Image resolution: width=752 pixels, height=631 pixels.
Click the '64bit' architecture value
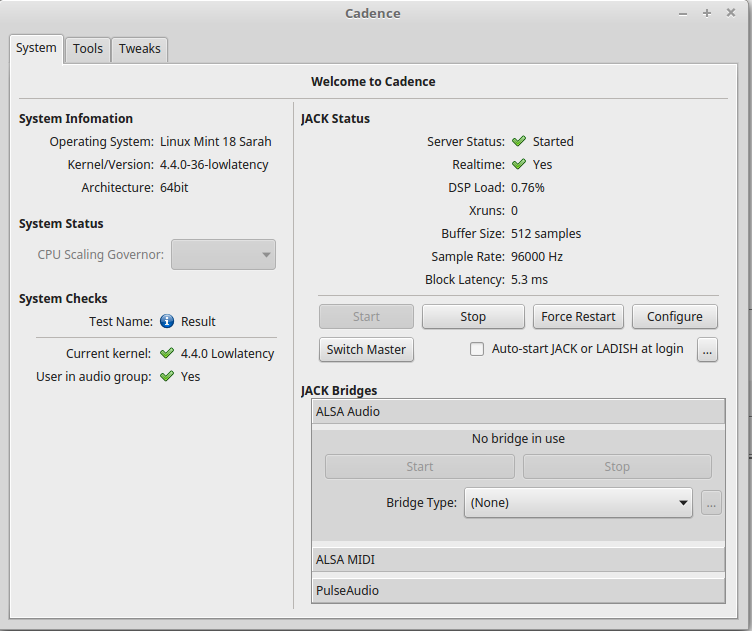pyautogui.click(x=174, y=187)
